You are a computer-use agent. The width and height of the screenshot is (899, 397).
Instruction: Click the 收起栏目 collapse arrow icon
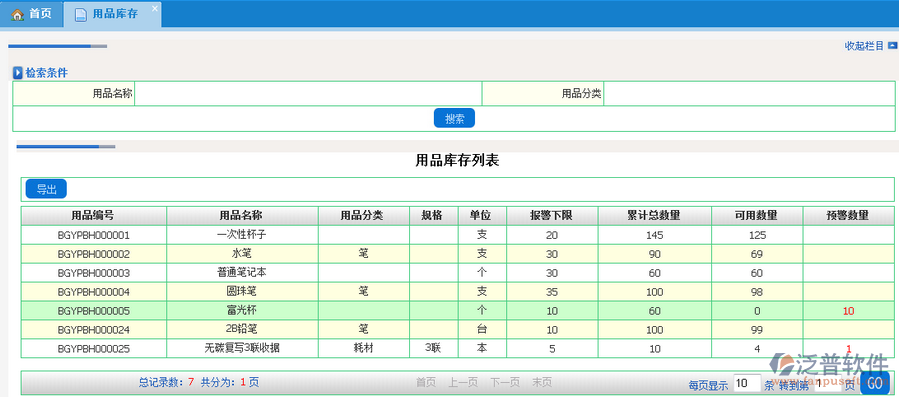point(892,45)
